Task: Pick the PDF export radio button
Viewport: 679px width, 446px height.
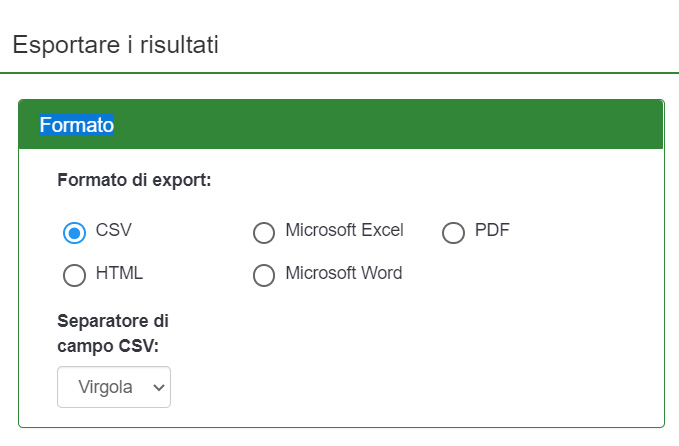Action: (x=453, y=233)
